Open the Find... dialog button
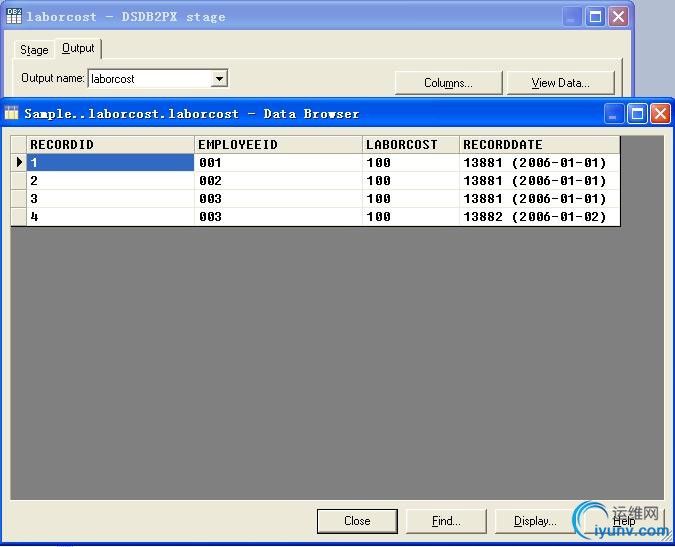The width and height of the screenshot is (675, 547). tap(446, 521)
